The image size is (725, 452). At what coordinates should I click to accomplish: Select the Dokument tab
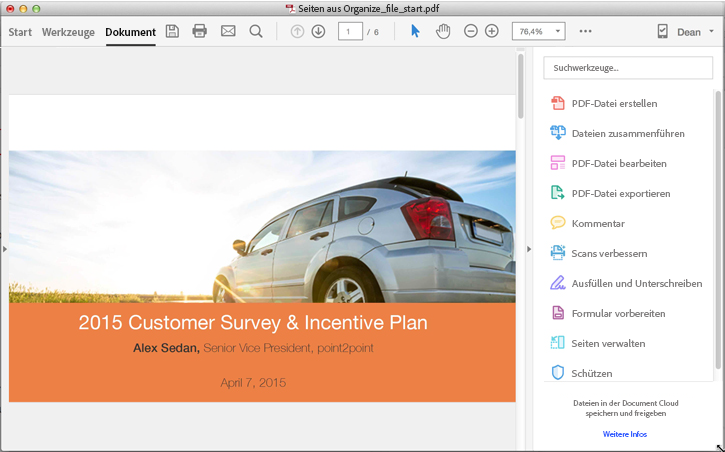130,32
